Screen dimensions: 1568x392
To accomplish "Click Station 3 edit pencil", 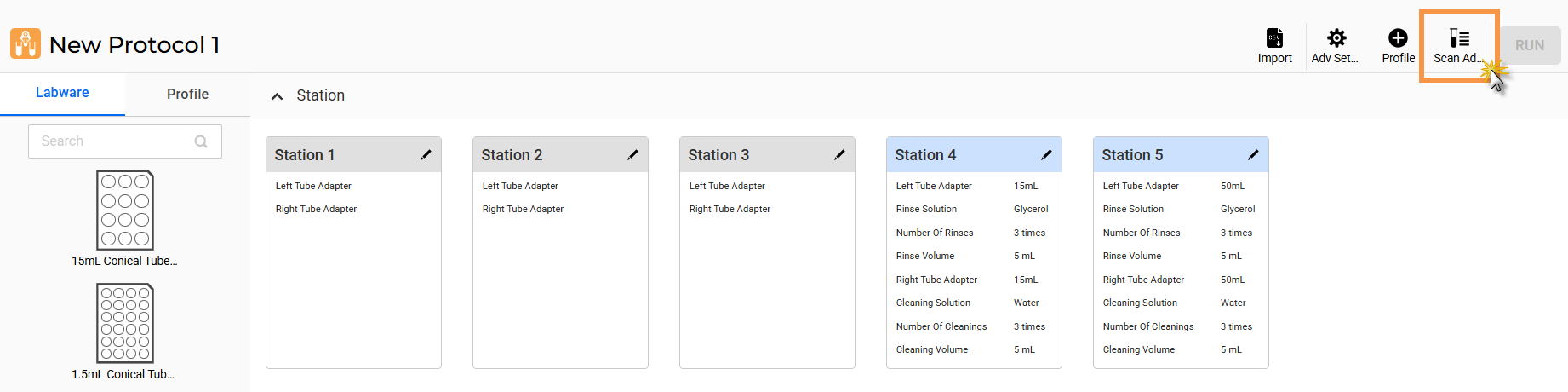I will pos(839,155).
